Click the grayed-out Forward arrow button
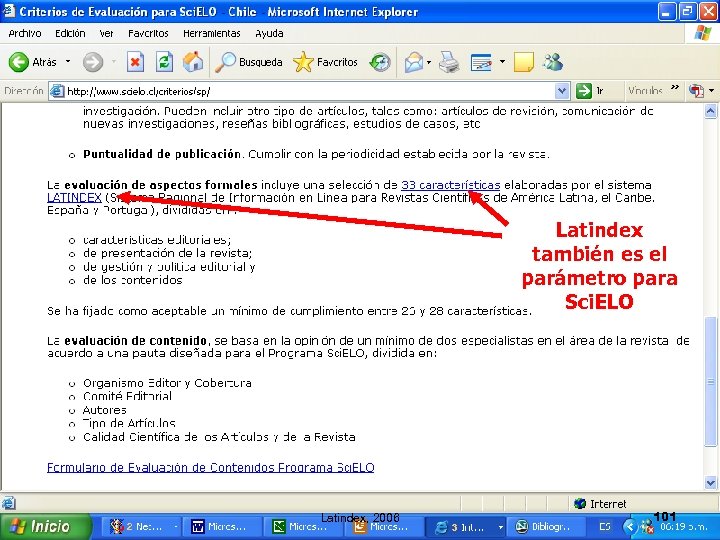Image resolution: width=720 pixels, height=540 pixels. [x=93, y=62]
